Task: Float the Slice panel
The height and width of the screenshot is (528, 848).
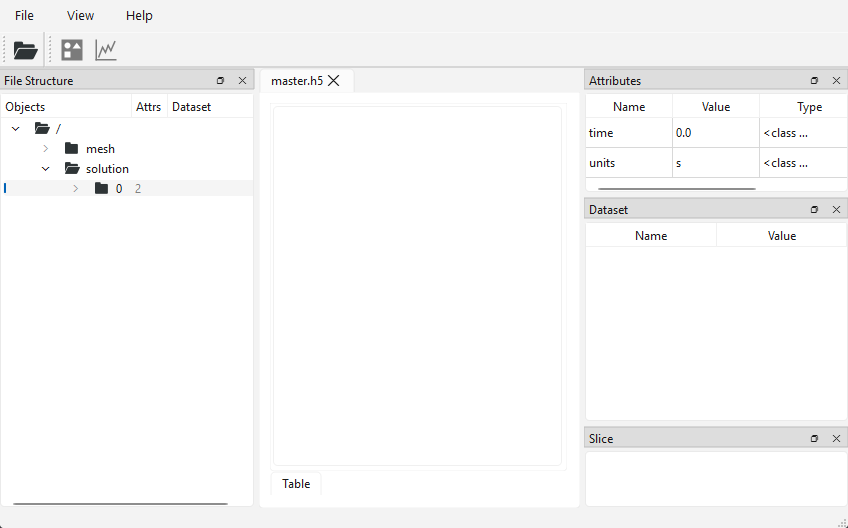Action: (x=814, y=438)
